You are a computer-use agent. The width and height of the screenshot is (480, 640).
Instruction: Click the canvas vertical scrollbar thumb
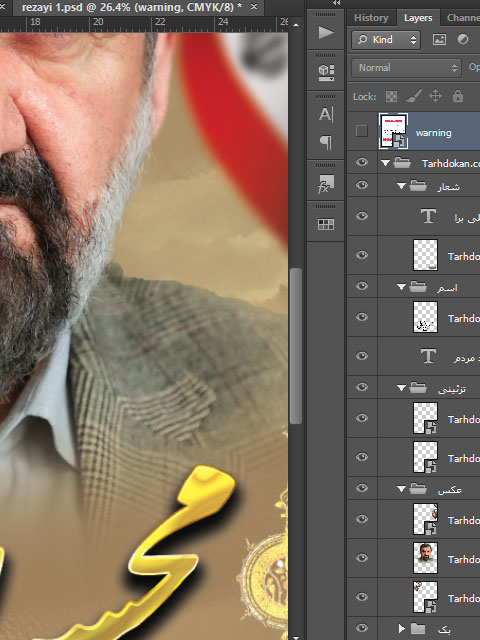tap(296, 346)
